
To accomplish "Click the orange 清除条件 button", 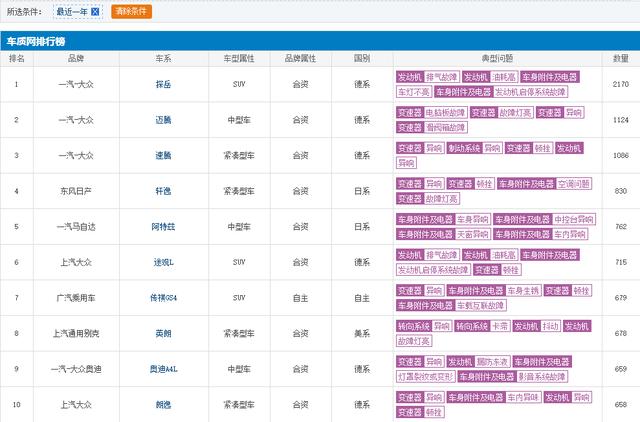I will point(131,11).
